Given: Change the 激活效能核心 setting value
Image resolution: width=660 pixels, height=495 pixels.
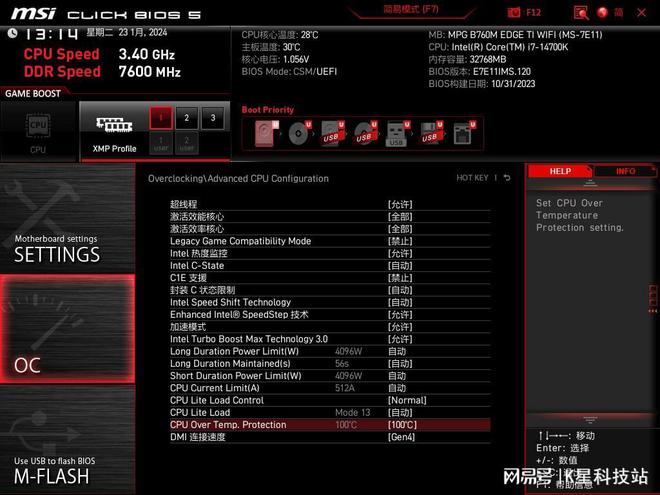Looking at the screenshot, I should coord(400,217).
